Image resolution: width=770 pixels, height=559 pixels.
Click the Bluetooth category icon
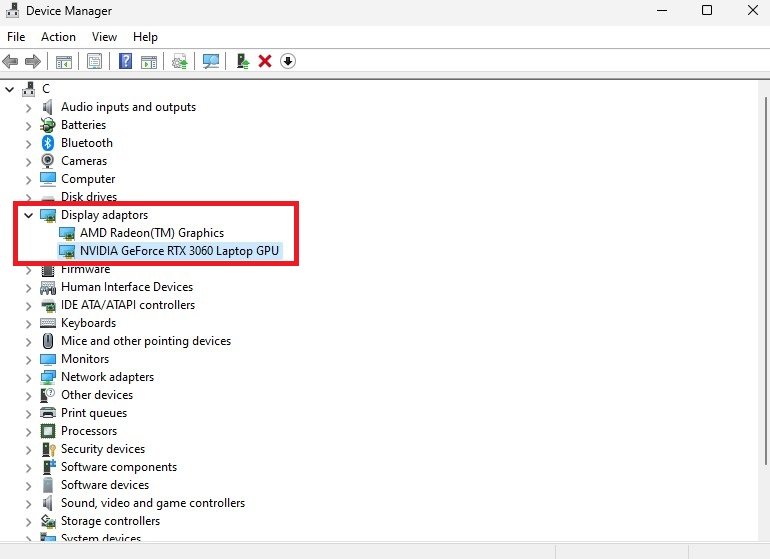pyautogui.click(x=48, y=143)
